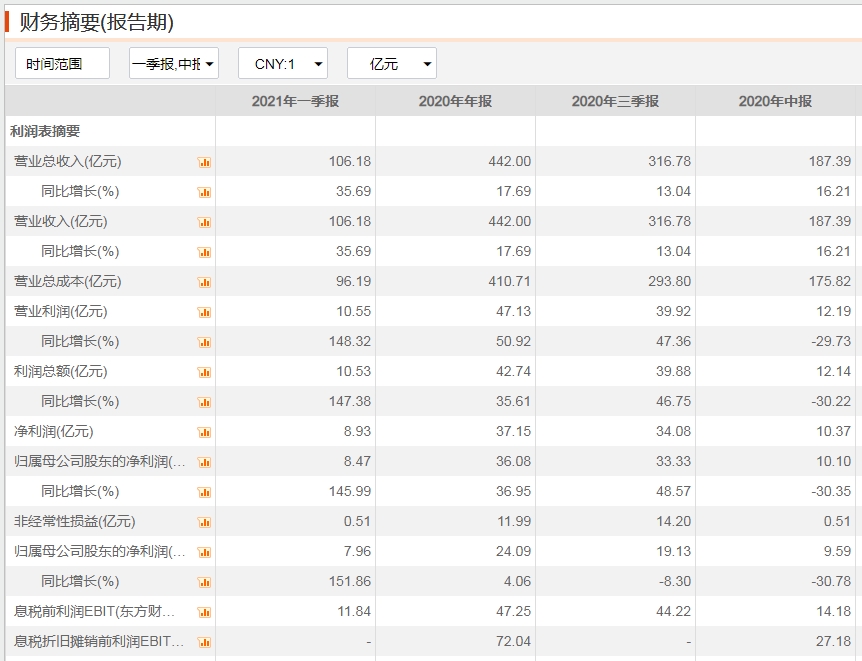The width and height of the screenshot is (862, 661).
Task: Open chart icon for 营业总收入 row
Action: [x=204, y=162]
